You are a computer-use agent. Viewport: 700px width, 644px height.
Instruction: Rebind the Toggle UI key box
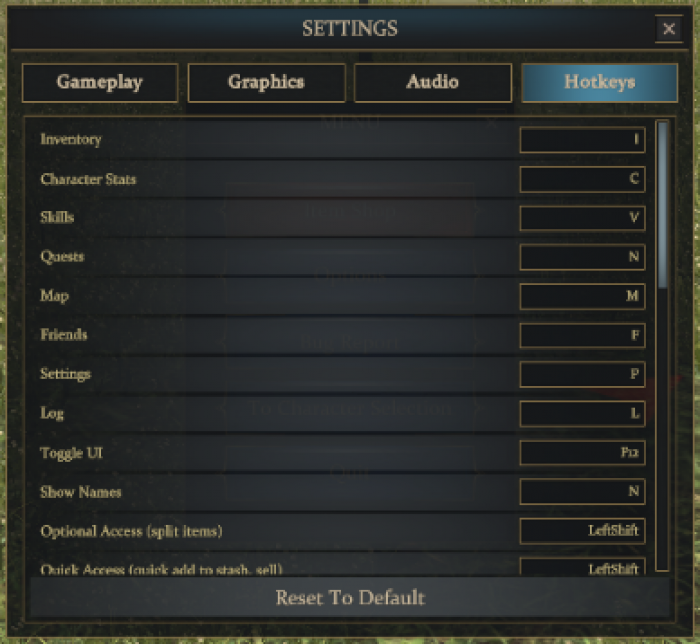click(582, 453)
